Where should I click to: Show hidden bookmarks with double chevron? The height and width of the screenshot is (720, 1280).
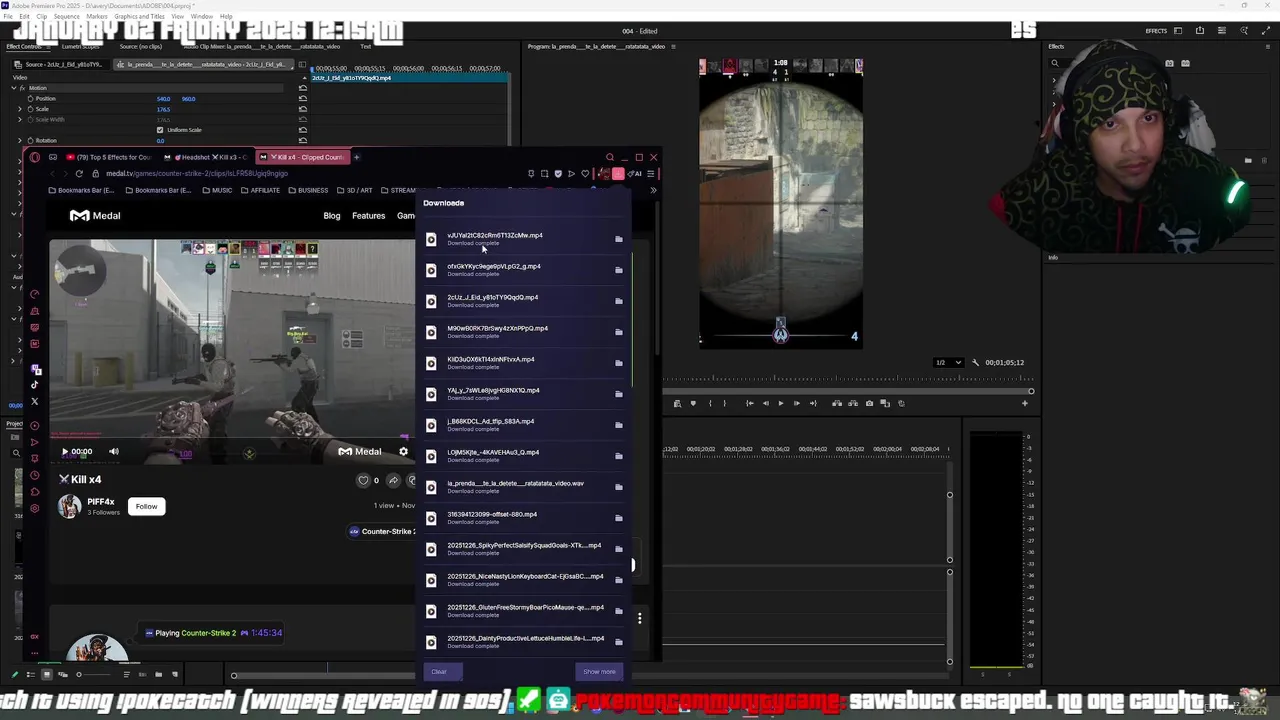pos(653,190)
